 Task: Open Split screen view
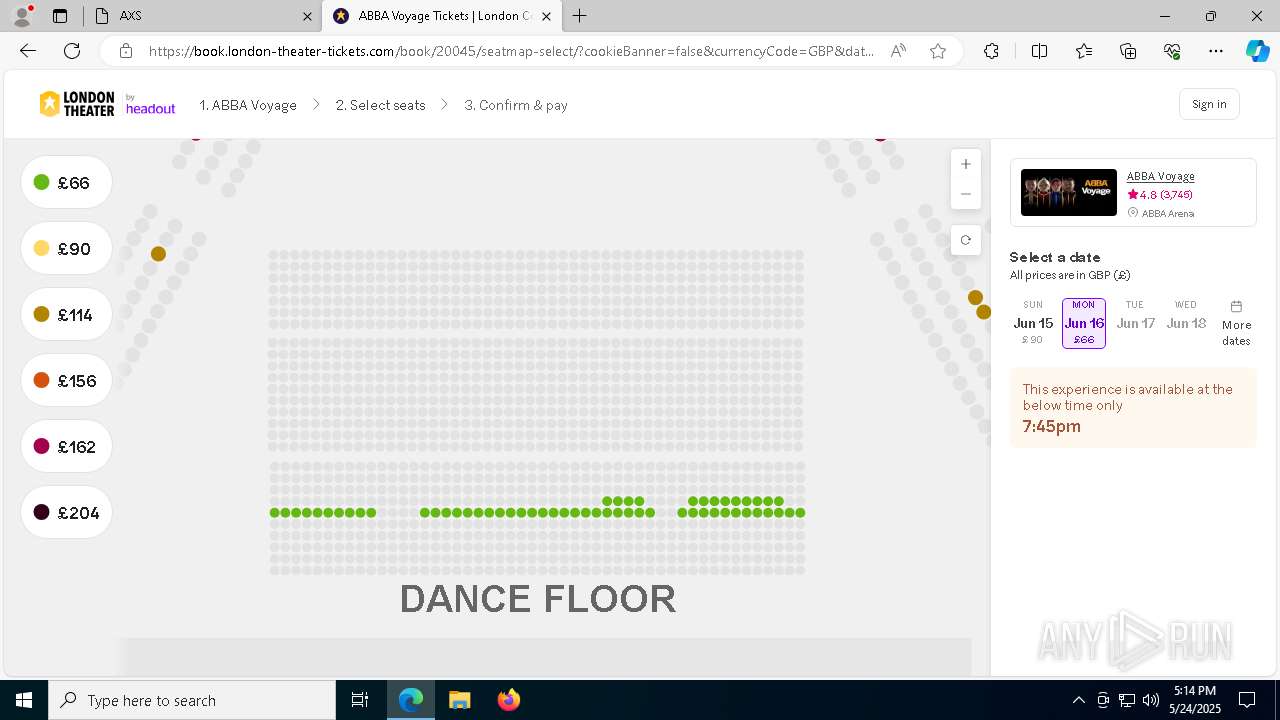point(1039,51)
